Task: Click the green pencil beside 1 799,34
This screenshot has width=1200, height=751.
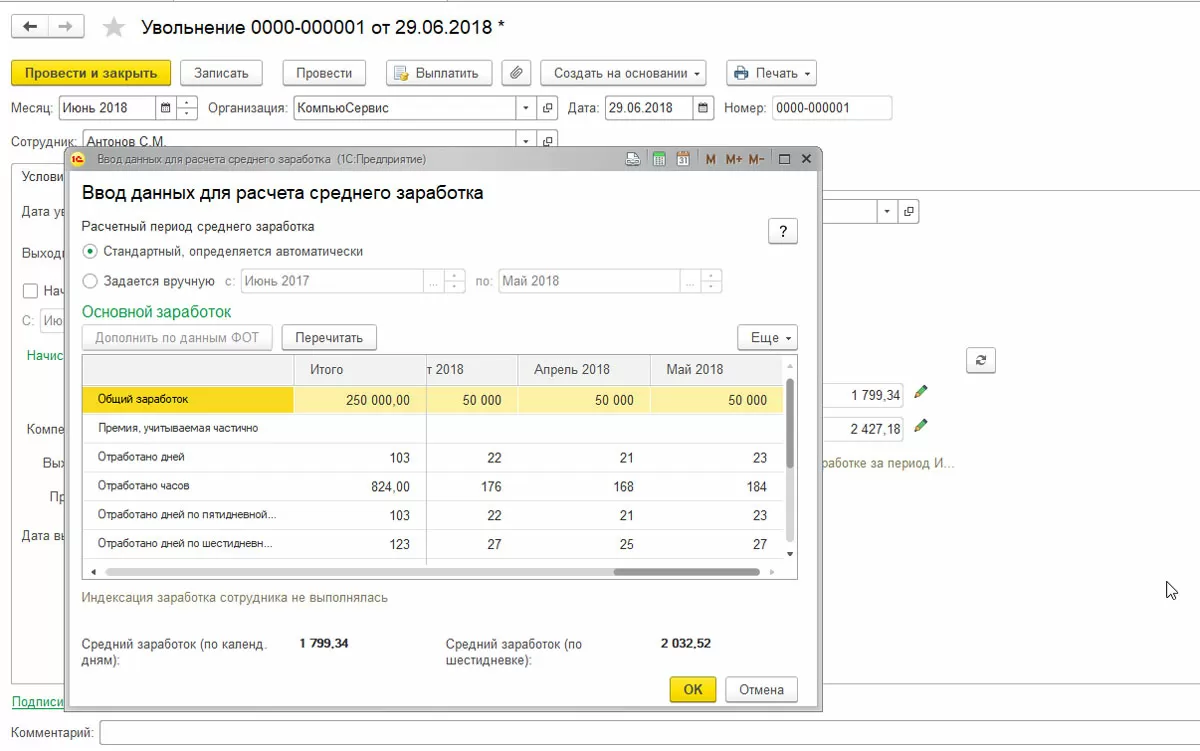Action: 921,393
